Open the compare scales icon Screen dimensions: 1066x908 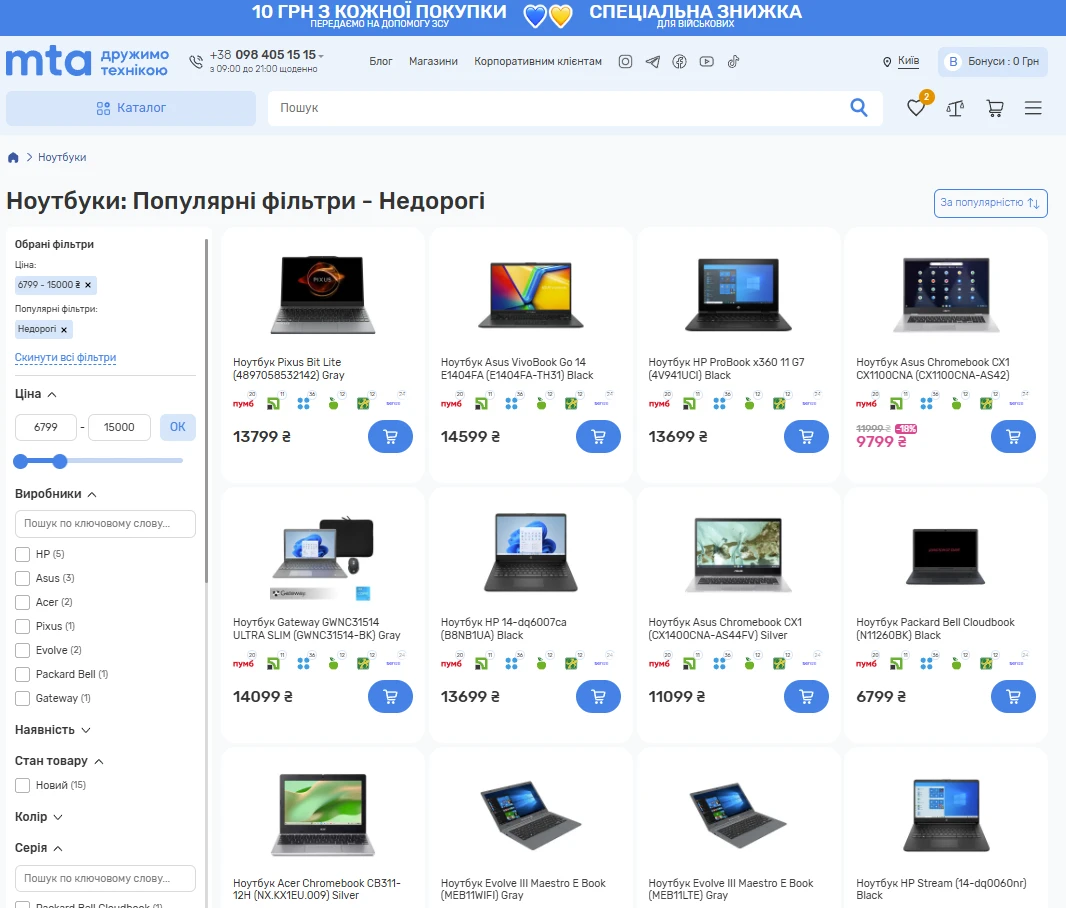[x=955, y=108]
